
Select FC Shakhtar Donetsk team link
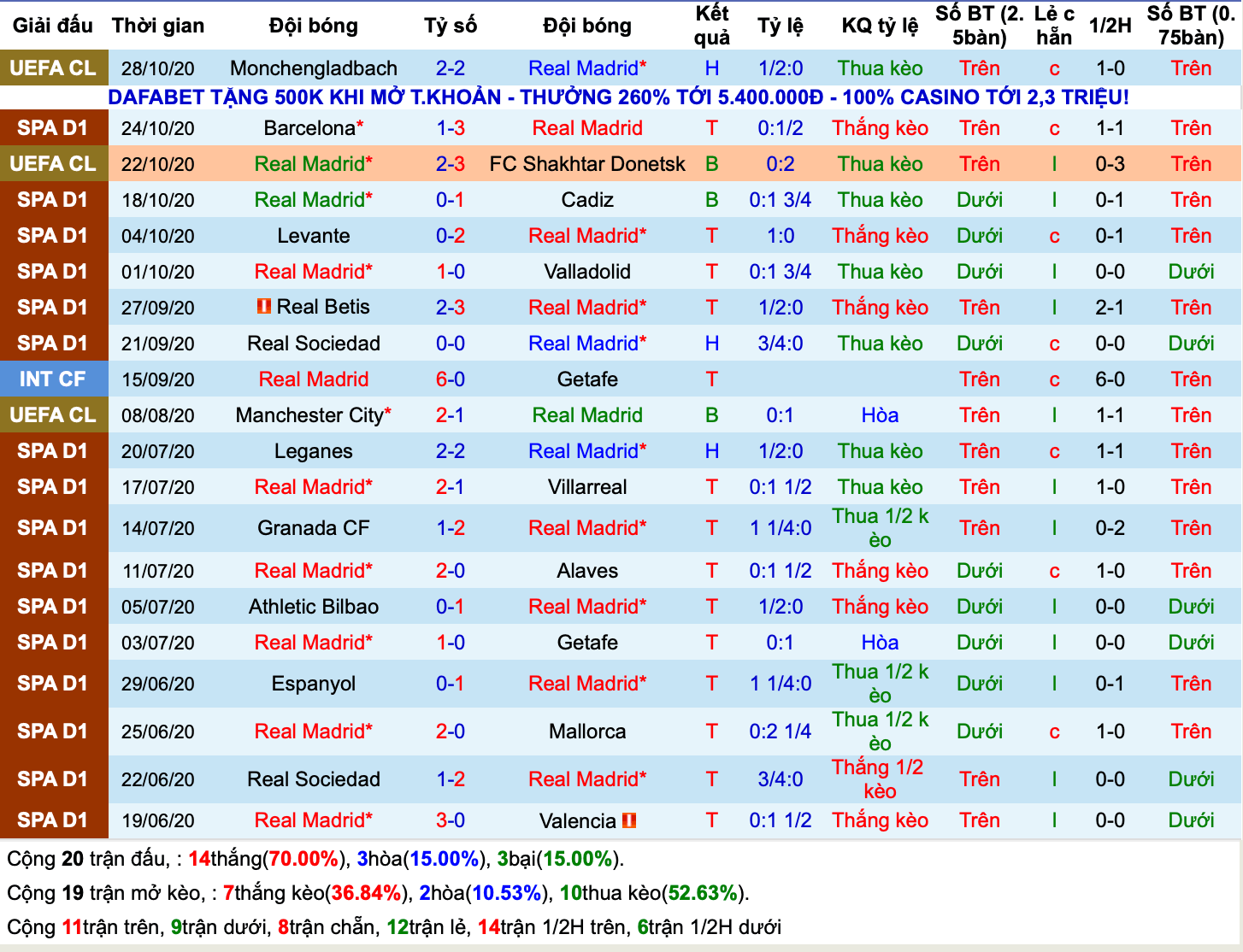(x=587, y=164)
